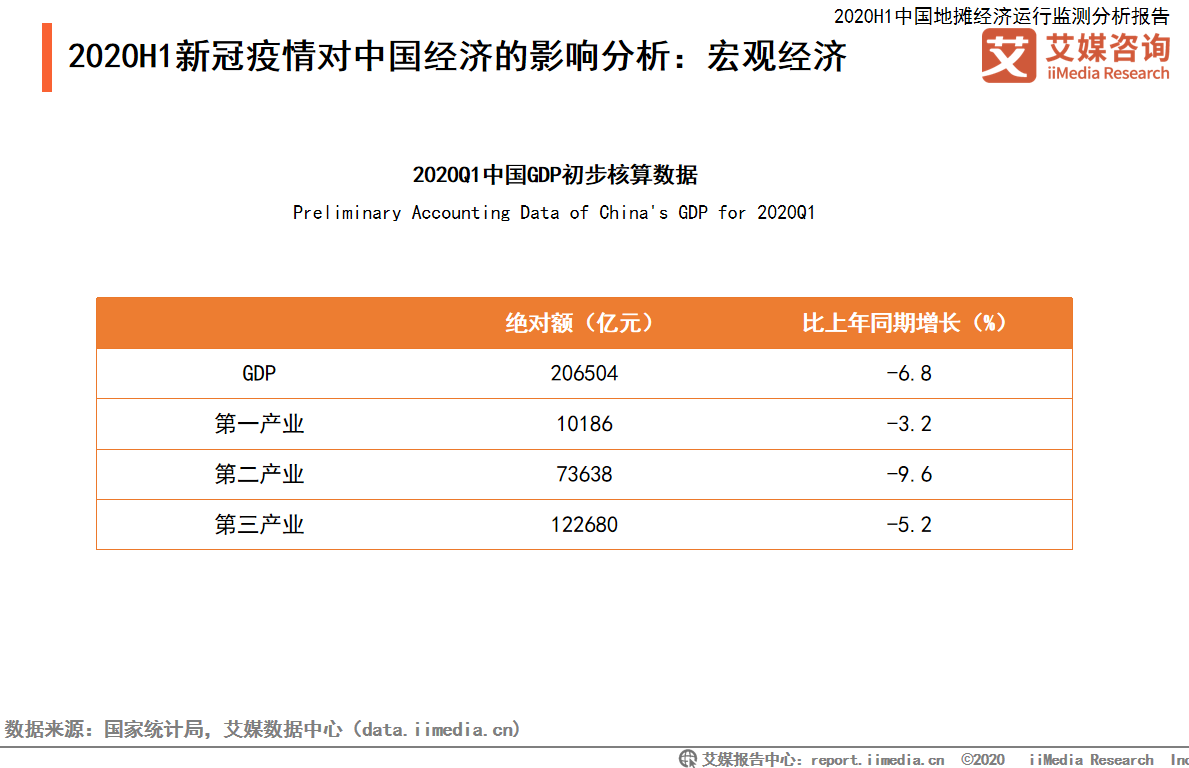Select the English subtitle Preliminary Accounting Data
This screenshot has width=1189, height=768.
(554, 213)
